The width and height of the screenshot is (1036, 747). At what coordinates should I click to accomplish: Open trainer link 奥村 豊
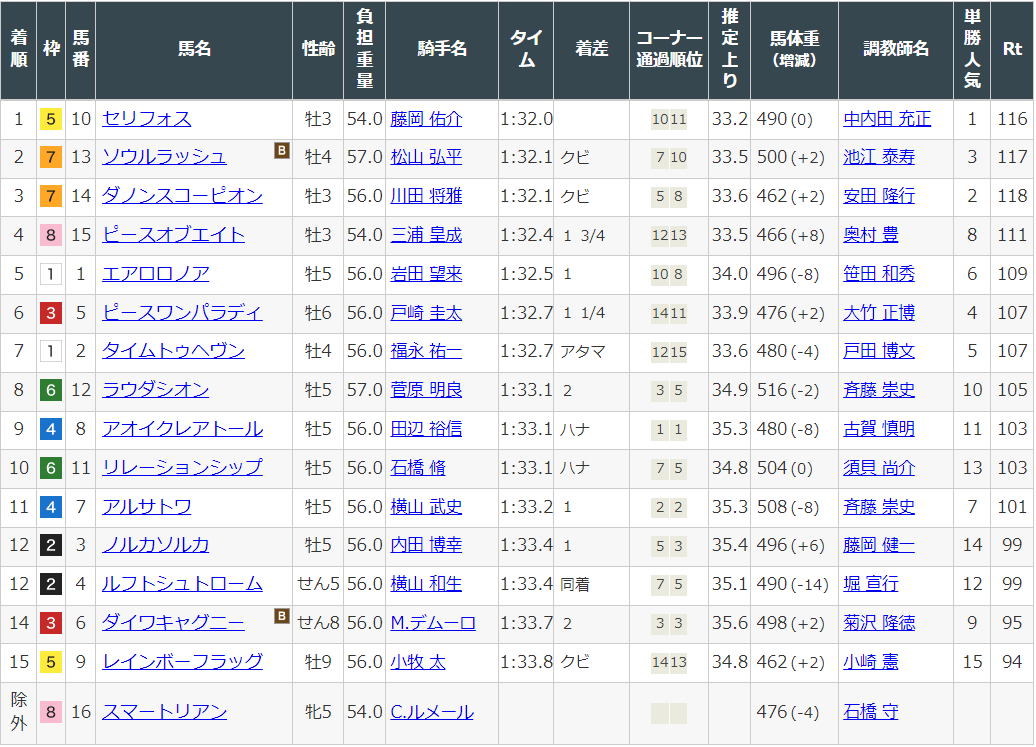tap(871, 235)
